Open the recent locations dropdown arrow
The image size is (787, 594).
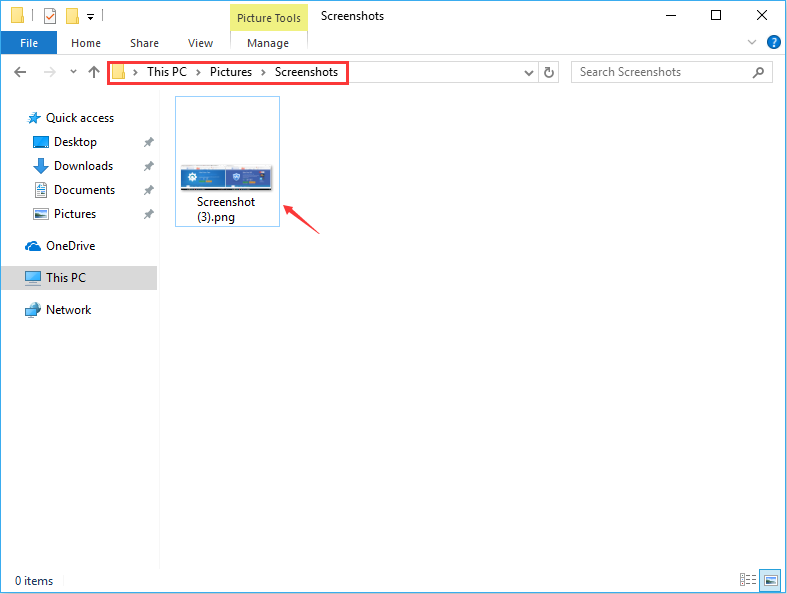coord(73,72)
